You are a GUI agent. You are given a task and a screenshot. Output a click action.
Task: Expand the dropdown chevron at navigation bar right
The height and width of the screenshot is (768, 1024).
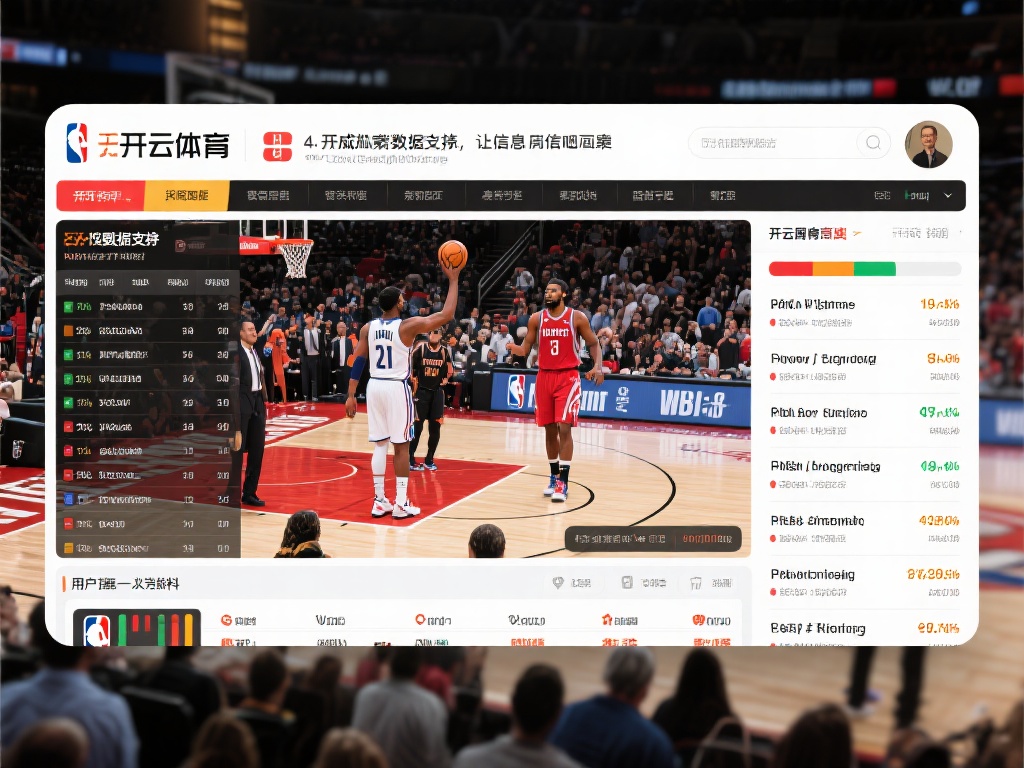click(947, 196)
